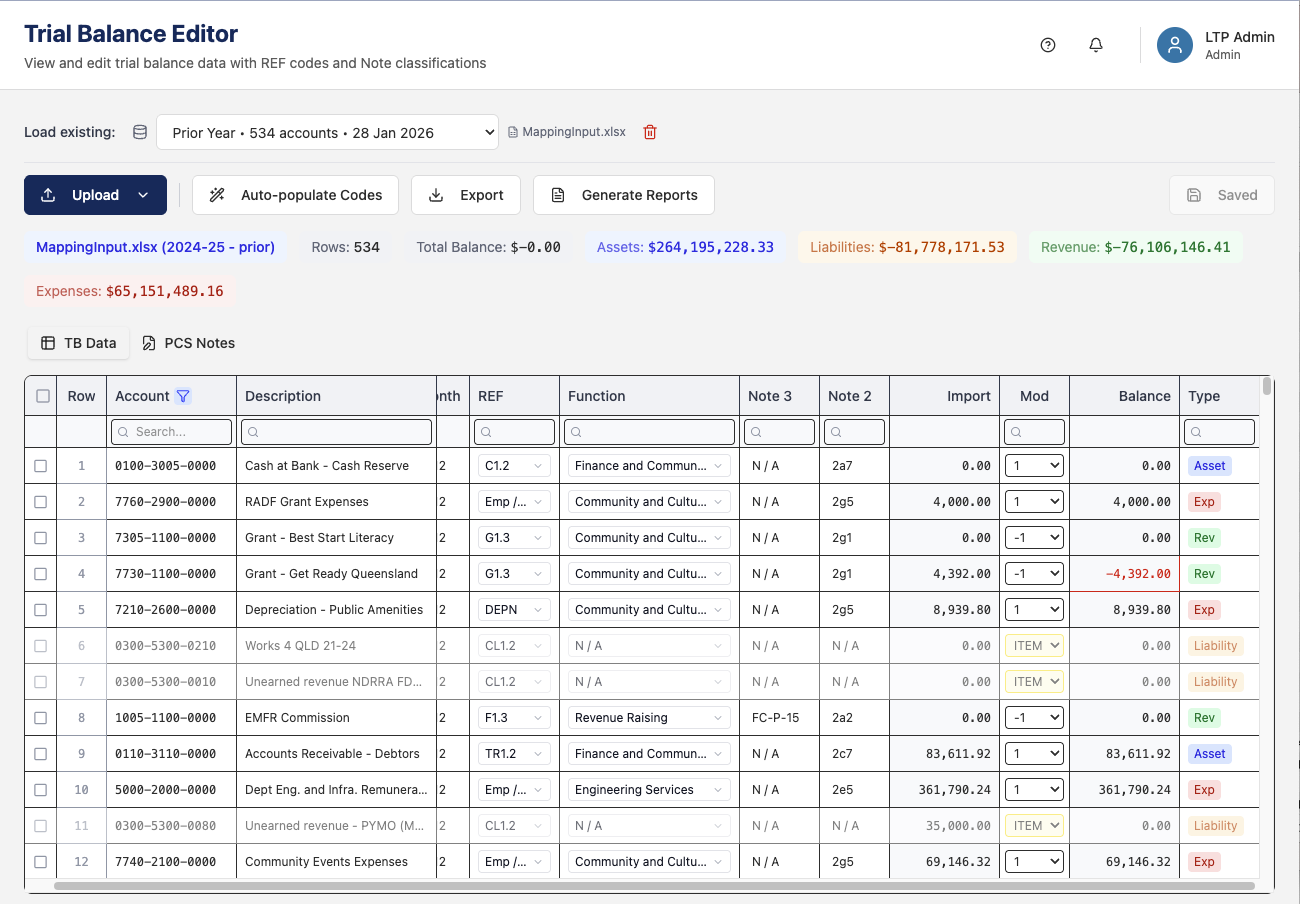
Task: Click the Account search input field
Action: (172, 432)
